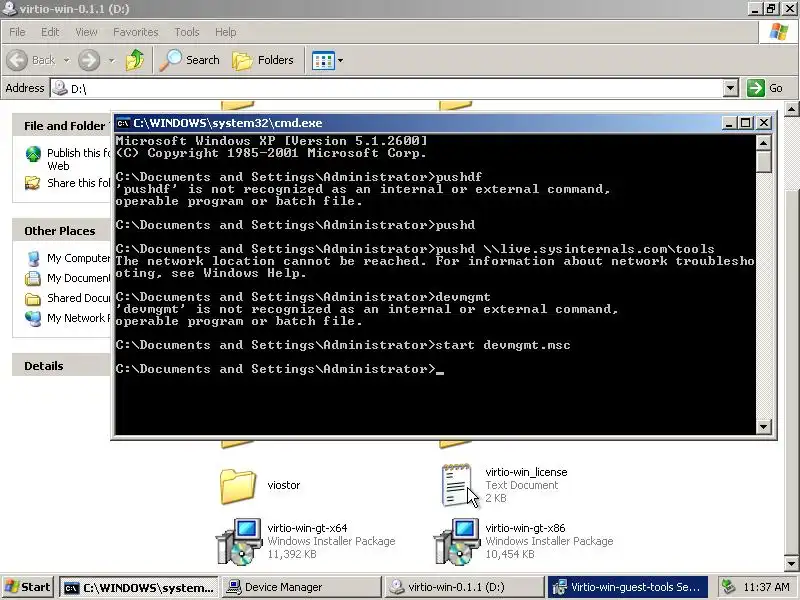Click the My Computer icon in sidebar
The image size is (800, 600).
click(x=33, y=259)
